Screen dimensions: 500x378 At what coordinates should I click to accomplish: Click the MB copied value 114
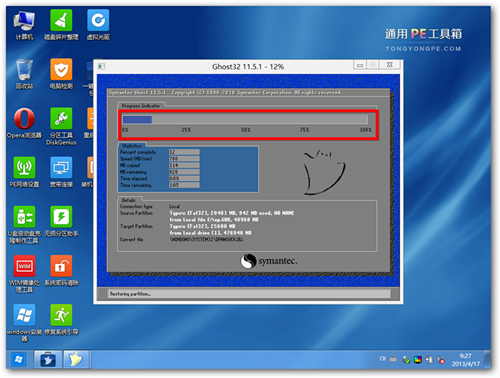pos(184,165)
